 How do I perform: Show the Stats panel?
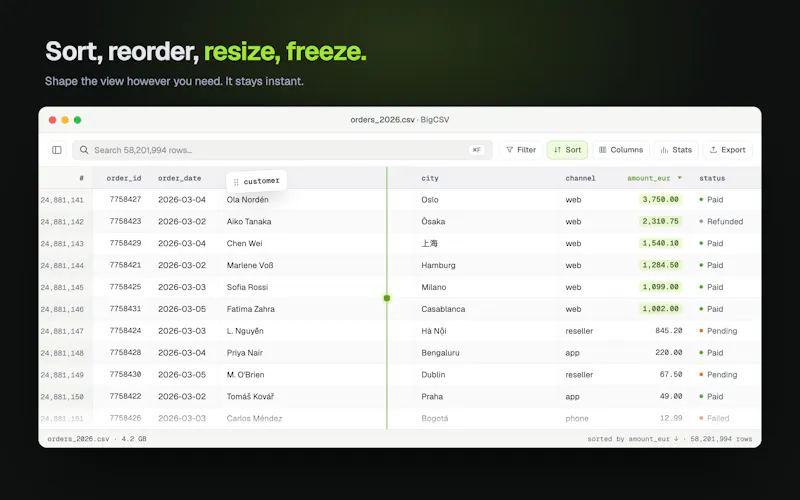coord(676,150)
